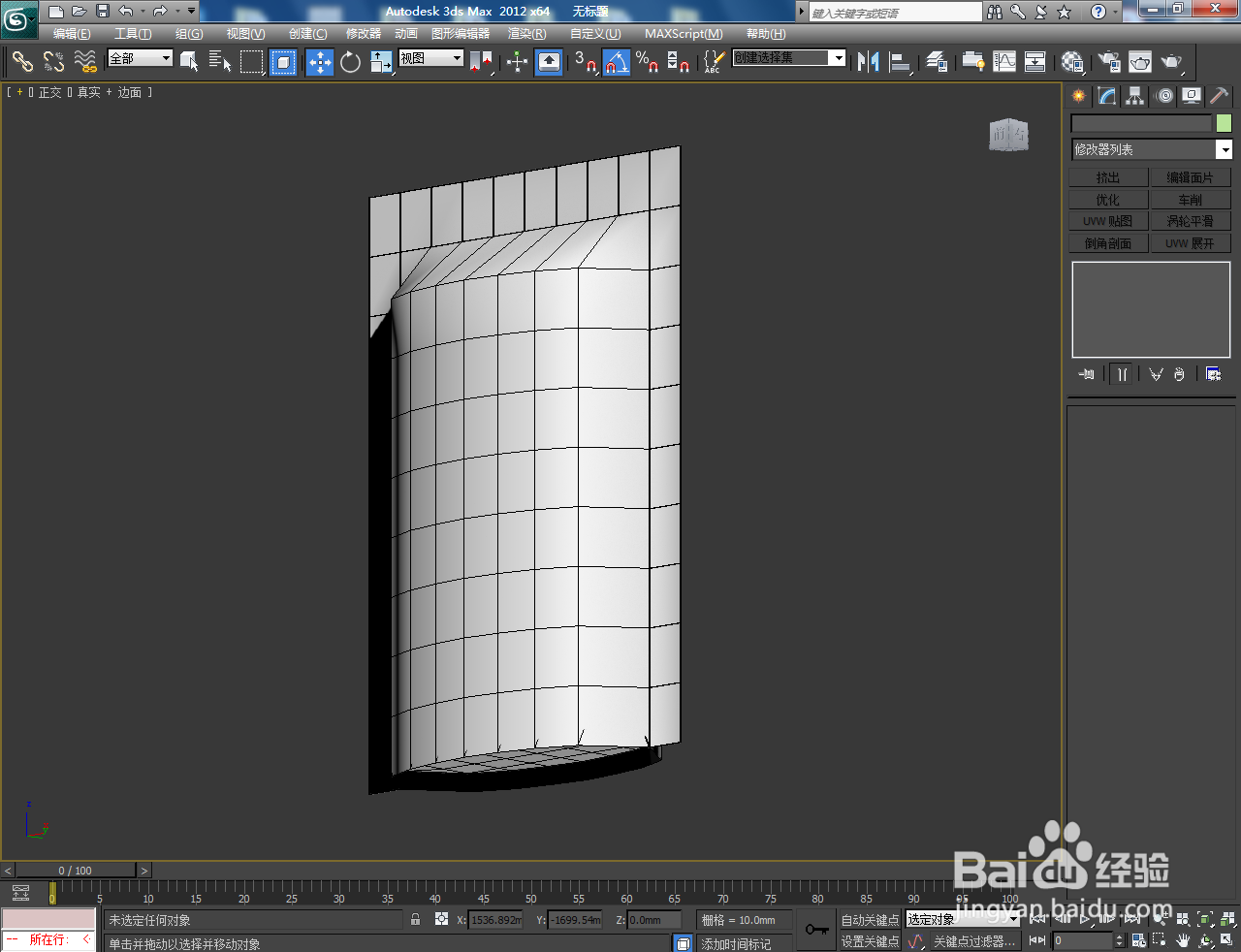Image resolution: width=1241 pixels, height=952 pixels.
Task: Switch to Display command panel tab
Action: tap(1192, 96)
